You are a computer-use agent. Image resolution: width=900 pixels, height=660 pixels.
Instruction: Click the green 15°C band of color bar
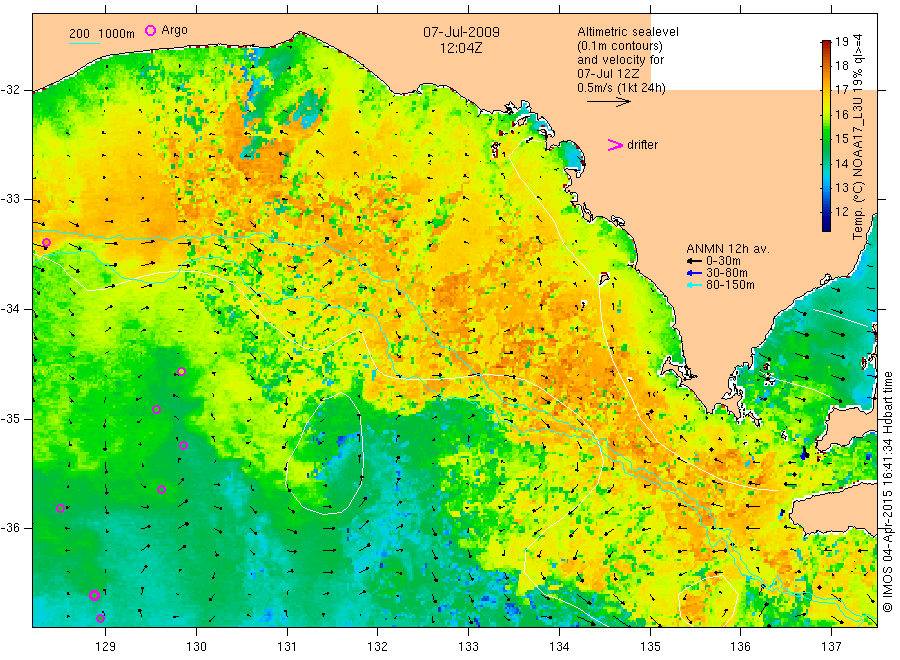(x=826, y=138)
